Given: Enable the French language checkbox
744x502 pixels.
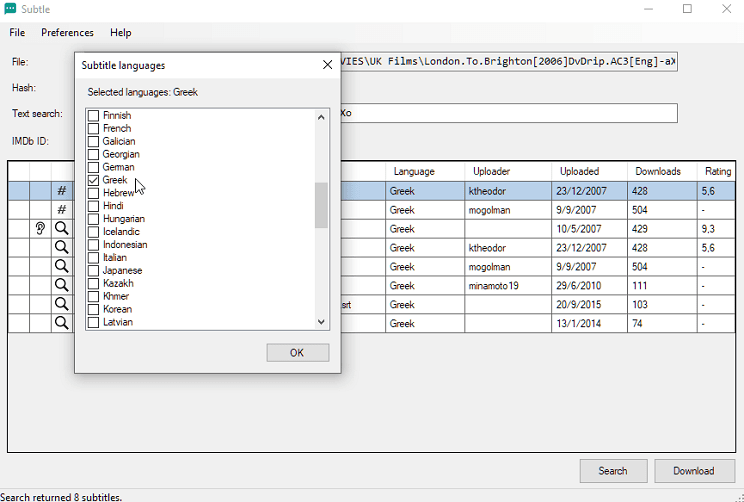Looking at the screenshot, I should tap(93, 128).
